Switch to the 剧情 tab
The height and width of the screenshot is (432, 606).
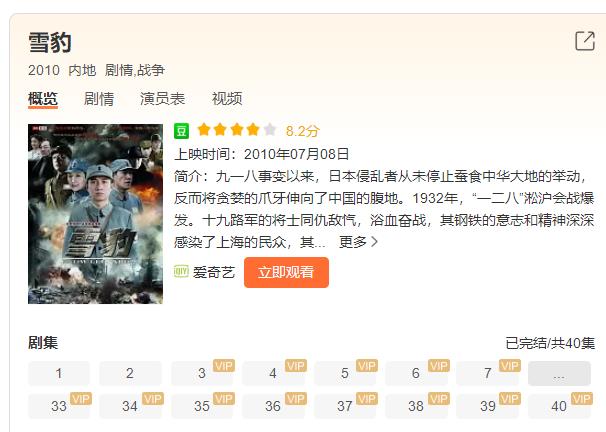tap(99, 99)
